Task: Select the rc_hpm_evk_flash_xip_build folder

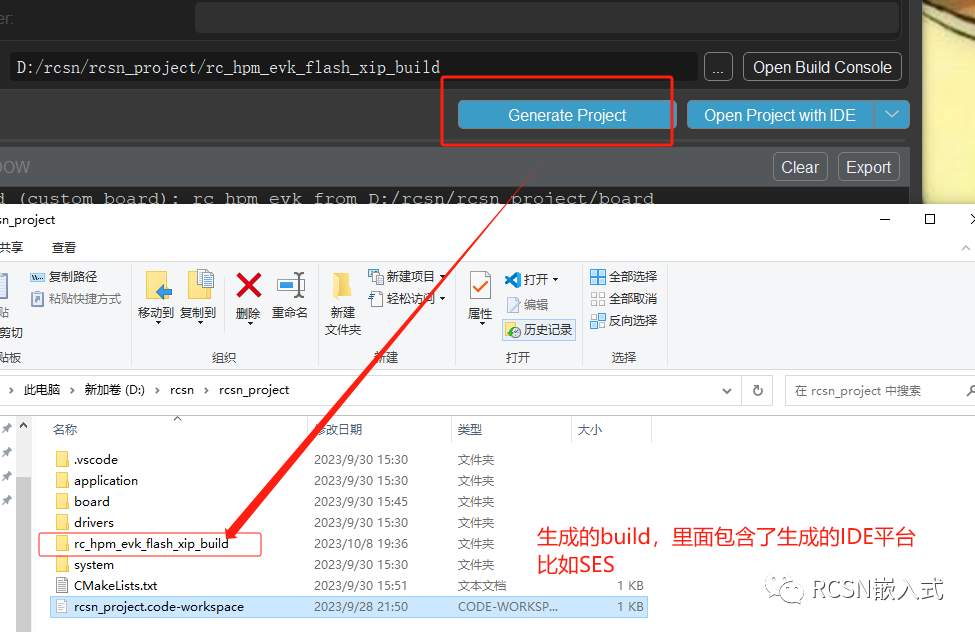Action: click(151, 544)
